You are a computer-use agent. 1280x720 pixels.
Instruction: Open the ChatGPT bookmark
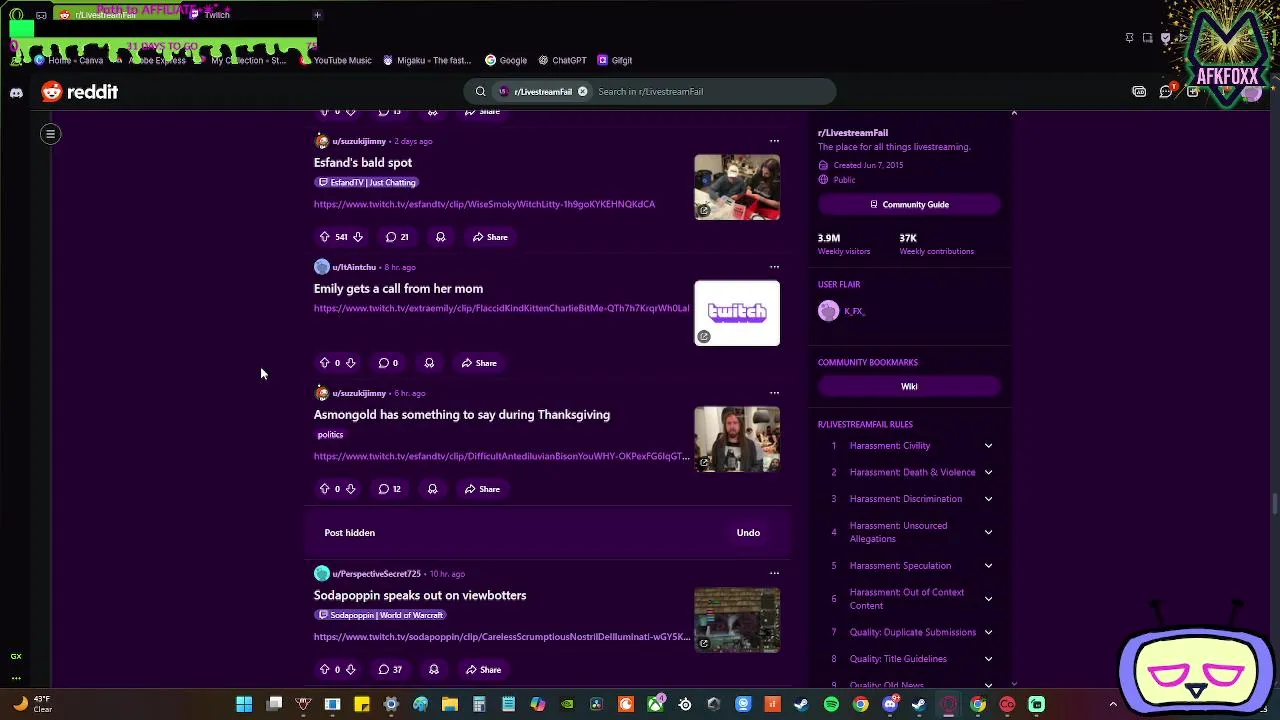[x=562, y=60]
